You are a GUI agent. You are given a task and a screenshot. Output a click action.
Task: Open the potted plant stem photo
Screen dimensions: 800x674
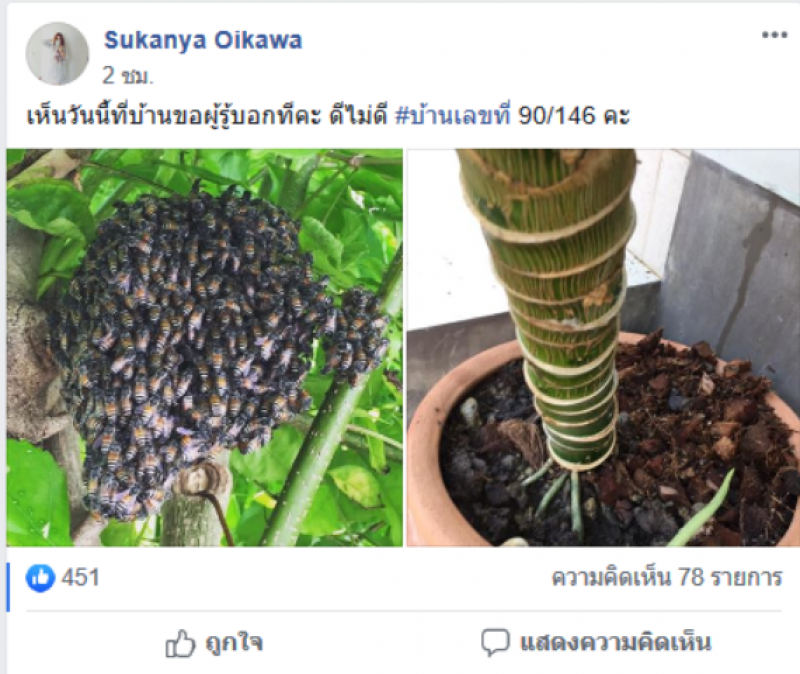(603, 347)
